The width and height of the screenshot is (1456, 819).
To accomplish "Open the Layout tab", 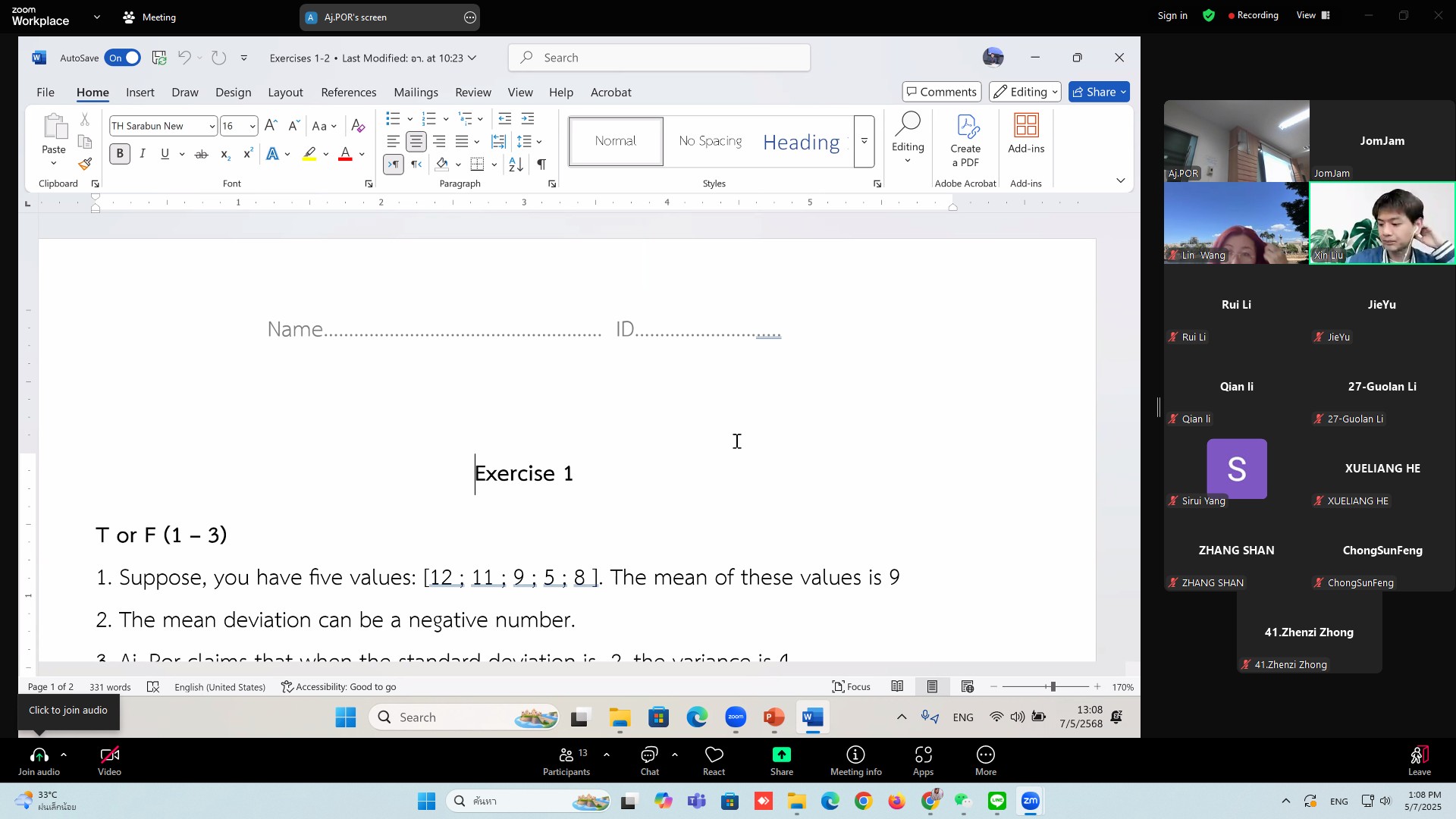I will (285, 92).
